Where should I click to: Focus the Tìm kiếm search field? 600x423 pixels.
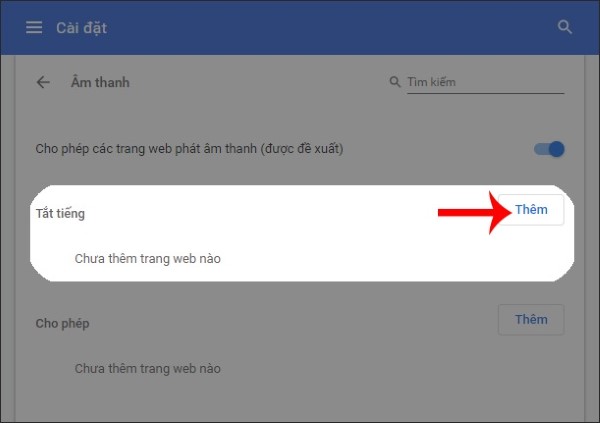click(x=485, y=82)
